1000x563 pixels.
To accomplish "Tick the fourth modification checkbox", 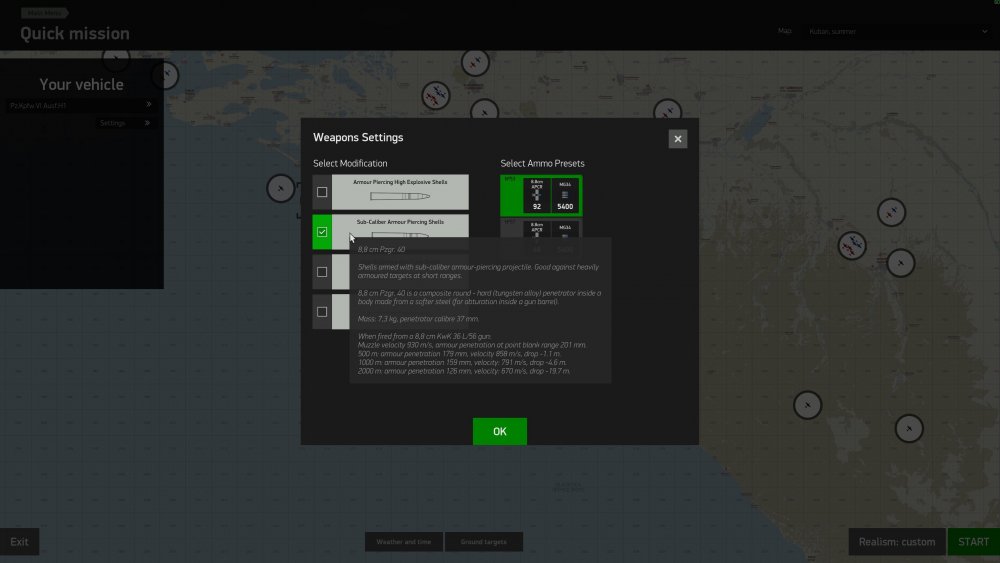I will click(x=322, y=312).
